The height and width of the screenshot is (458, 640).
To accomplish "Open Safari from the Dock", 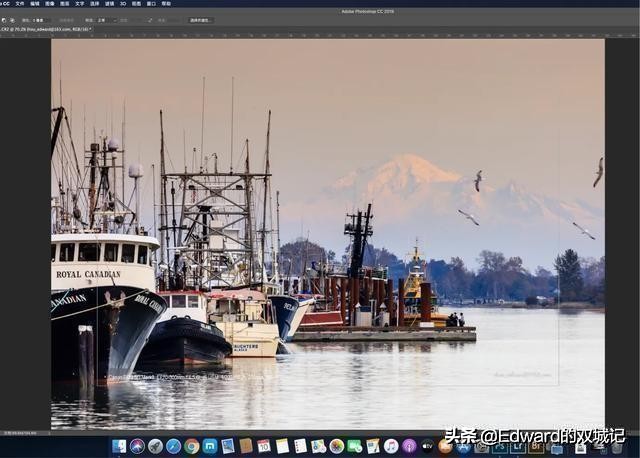I will click(x=173, y=446).
